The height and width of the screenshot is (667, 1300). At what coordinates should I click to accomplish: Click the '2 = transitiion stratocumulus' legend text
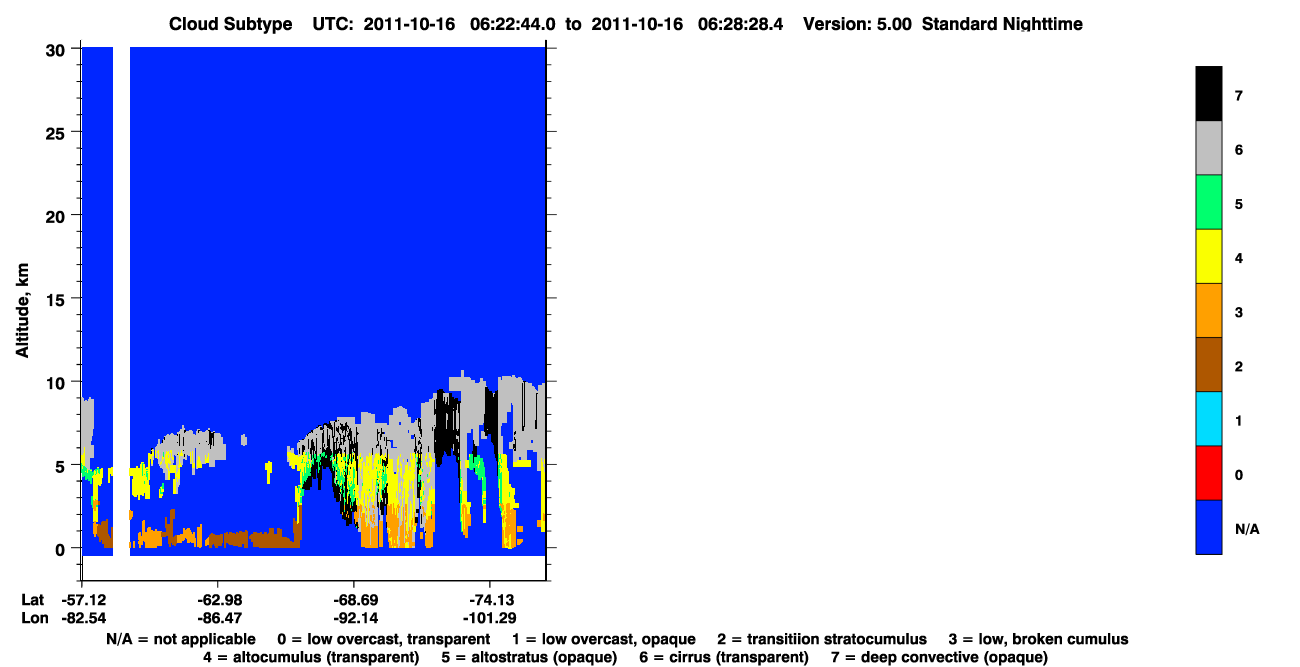pyautogui.click(x=822, y=639)
